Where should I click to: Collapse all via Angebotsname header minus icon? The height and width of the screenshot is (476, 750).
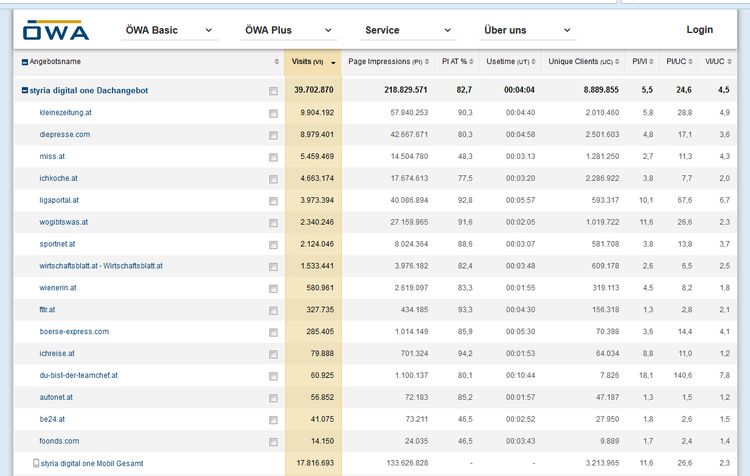click(25, 62)
